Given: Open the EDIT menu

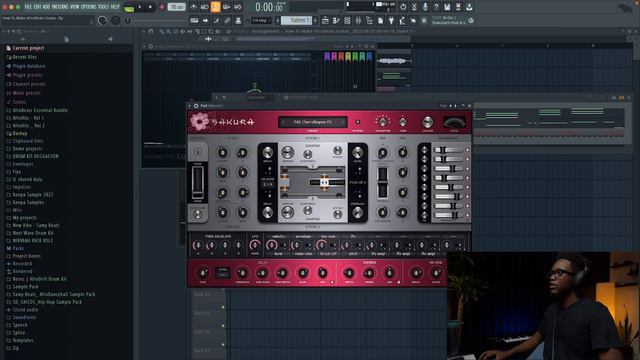Looking at the screenshot, I should [38, 7].
